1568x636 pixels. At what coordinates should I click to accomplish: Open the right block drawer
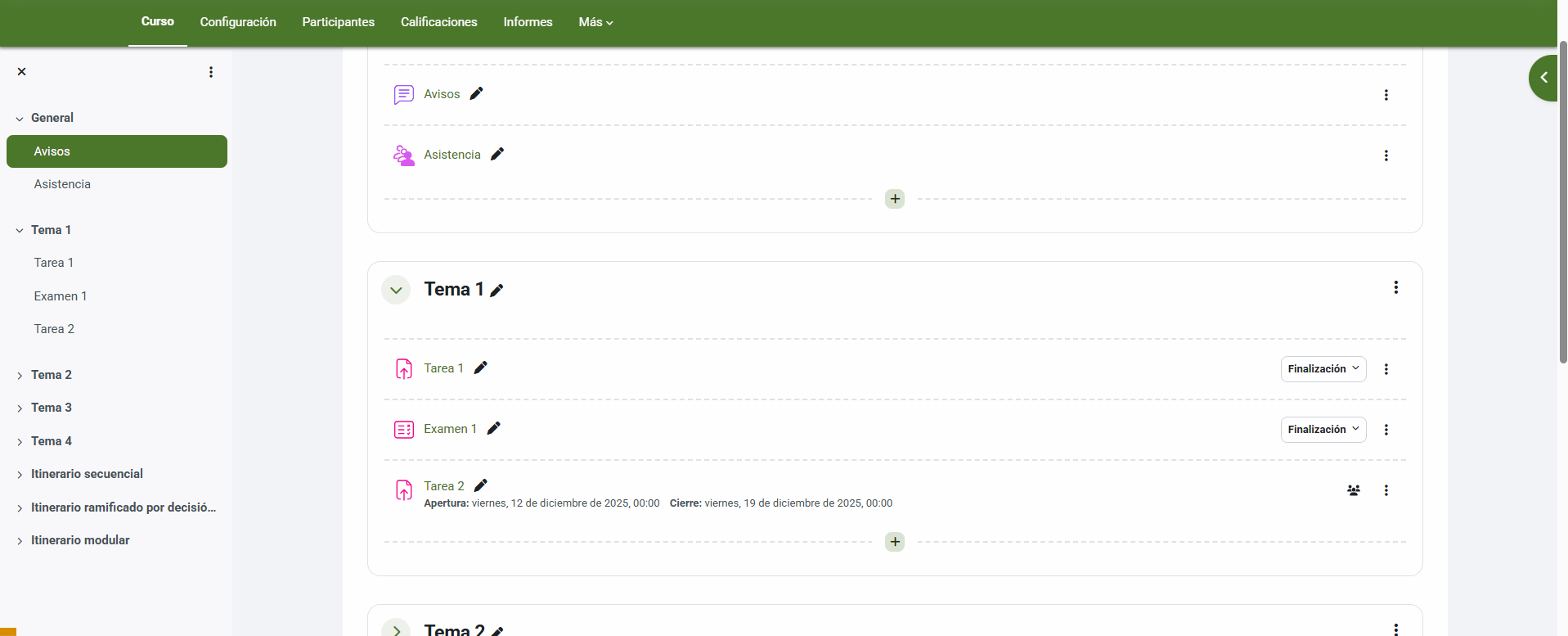[x=1543, y=78]
